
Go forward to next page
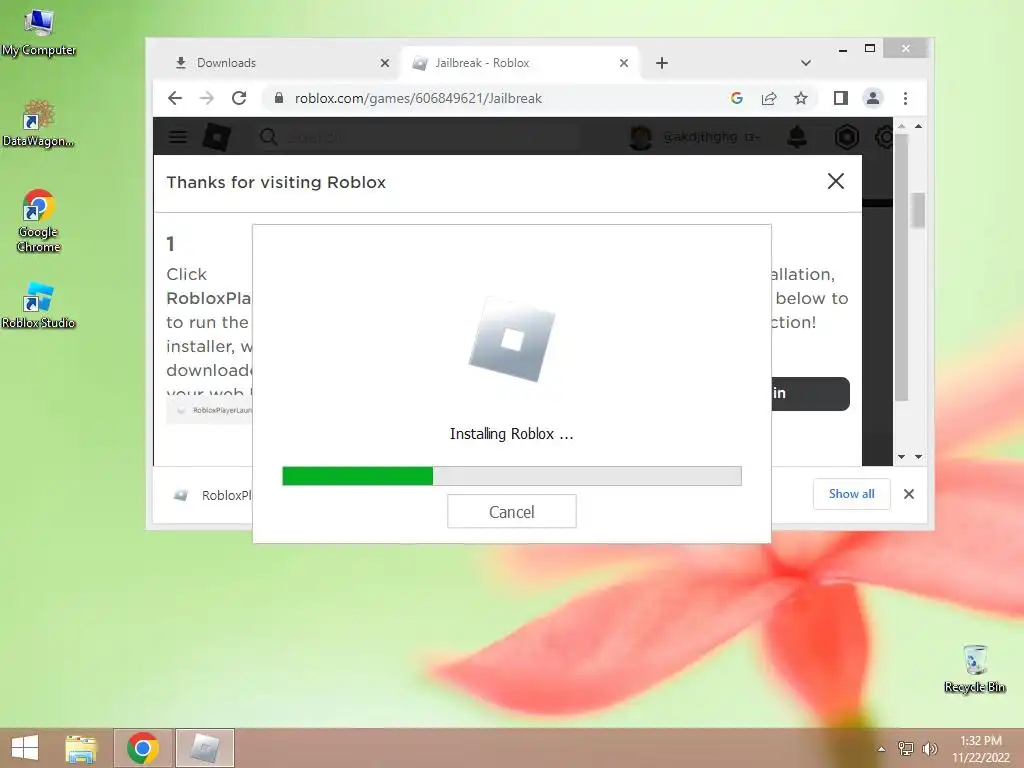coord(206,98)
